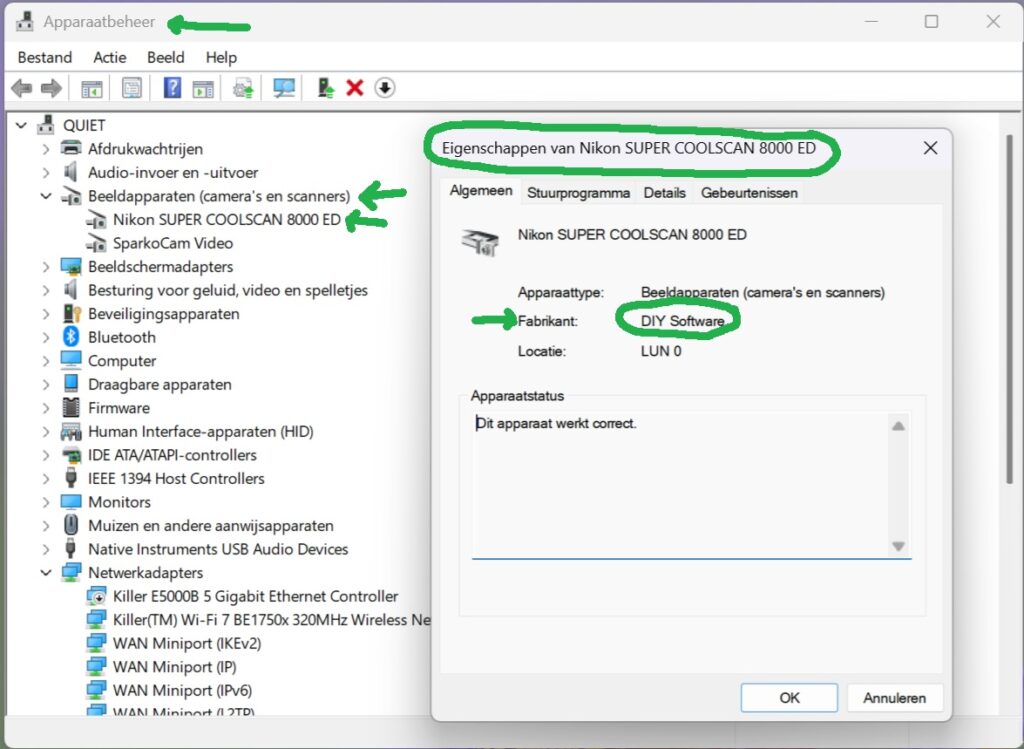
Task: Collapse the Beeldapparaten tree node
Action: click(46, 196)
